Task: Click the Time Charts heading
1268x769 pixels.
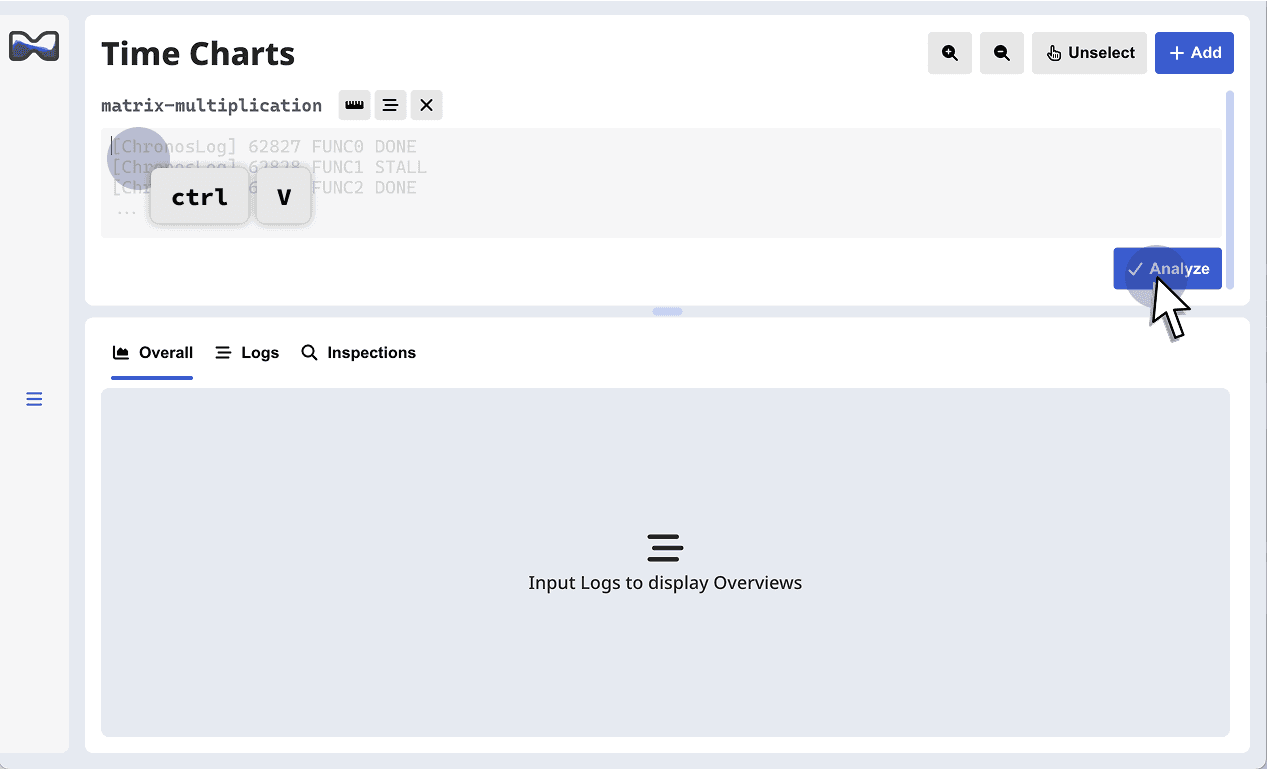Action: [x=198, y=53]
